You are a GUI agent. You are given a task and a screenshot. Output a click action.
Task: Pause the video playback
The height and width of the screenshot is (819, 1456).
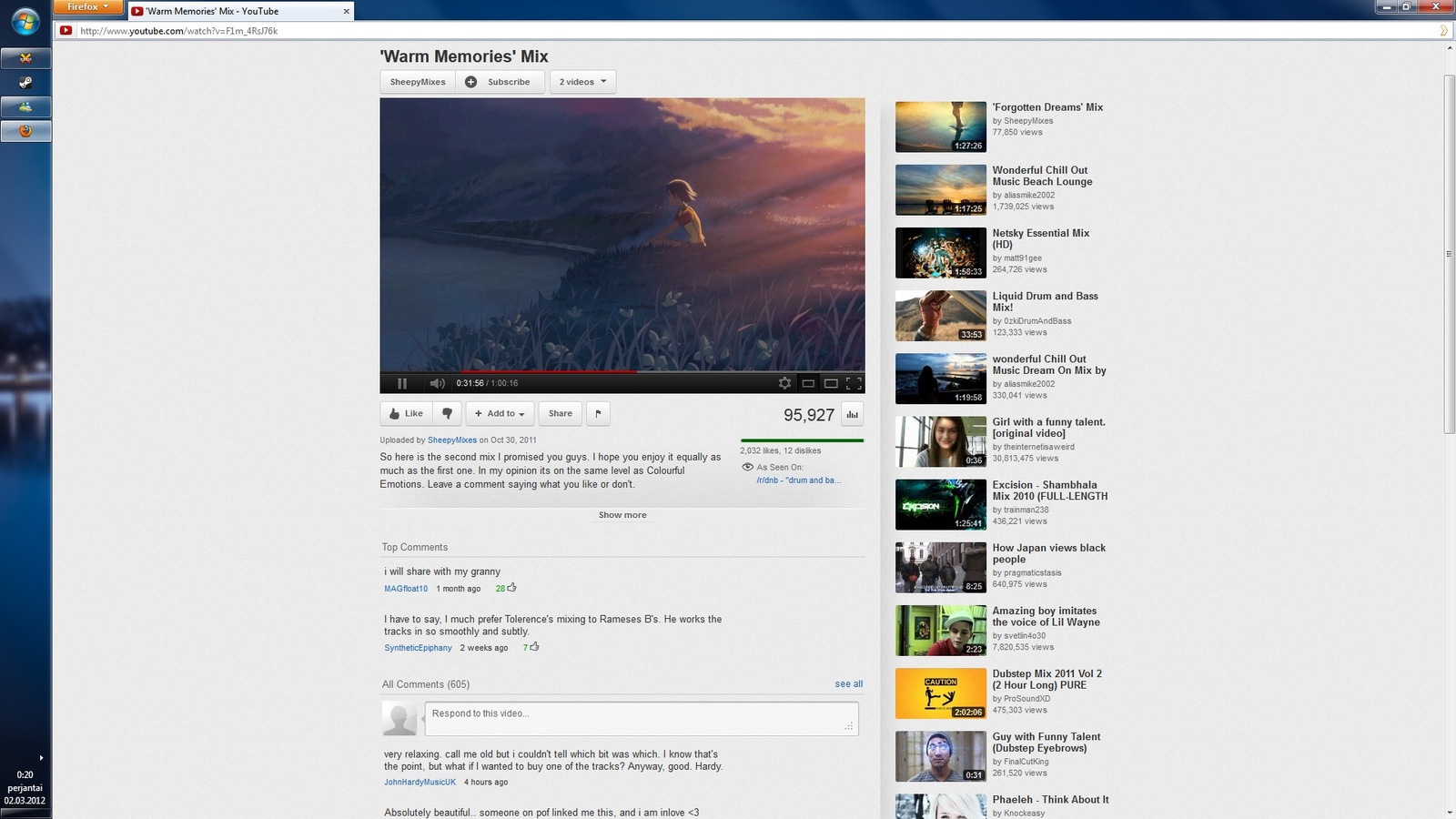(402, 383)
